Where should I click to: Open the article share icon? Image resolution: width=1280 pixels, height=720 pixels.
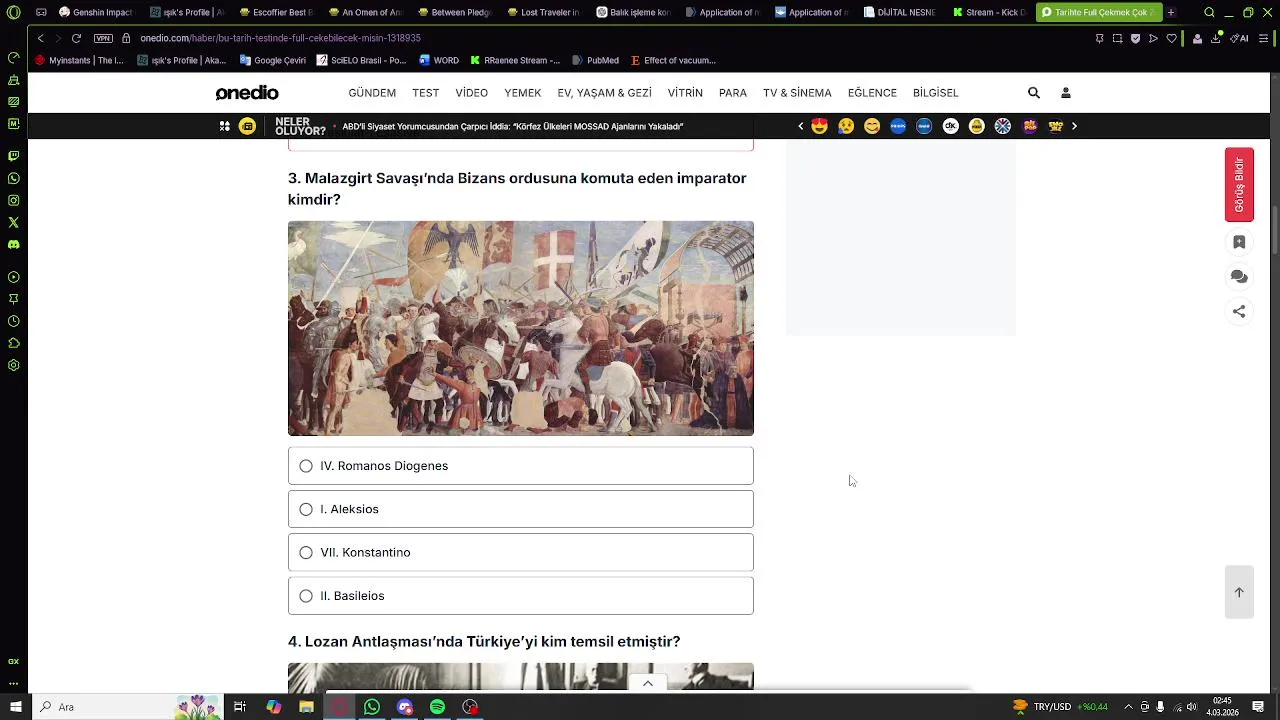pyautogui.click(x=1239, y=311)
